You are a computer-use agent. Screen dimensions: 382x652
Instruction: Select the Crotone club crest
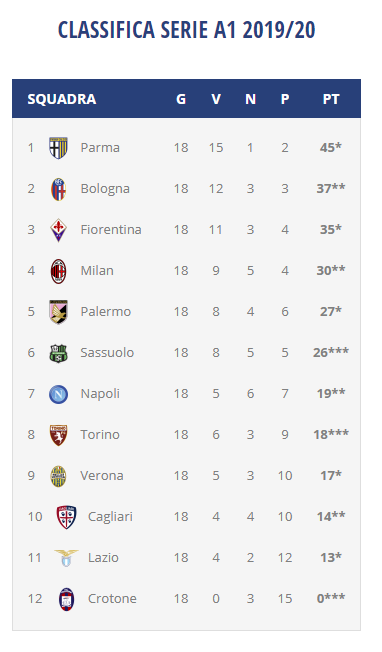click(66, 599)
